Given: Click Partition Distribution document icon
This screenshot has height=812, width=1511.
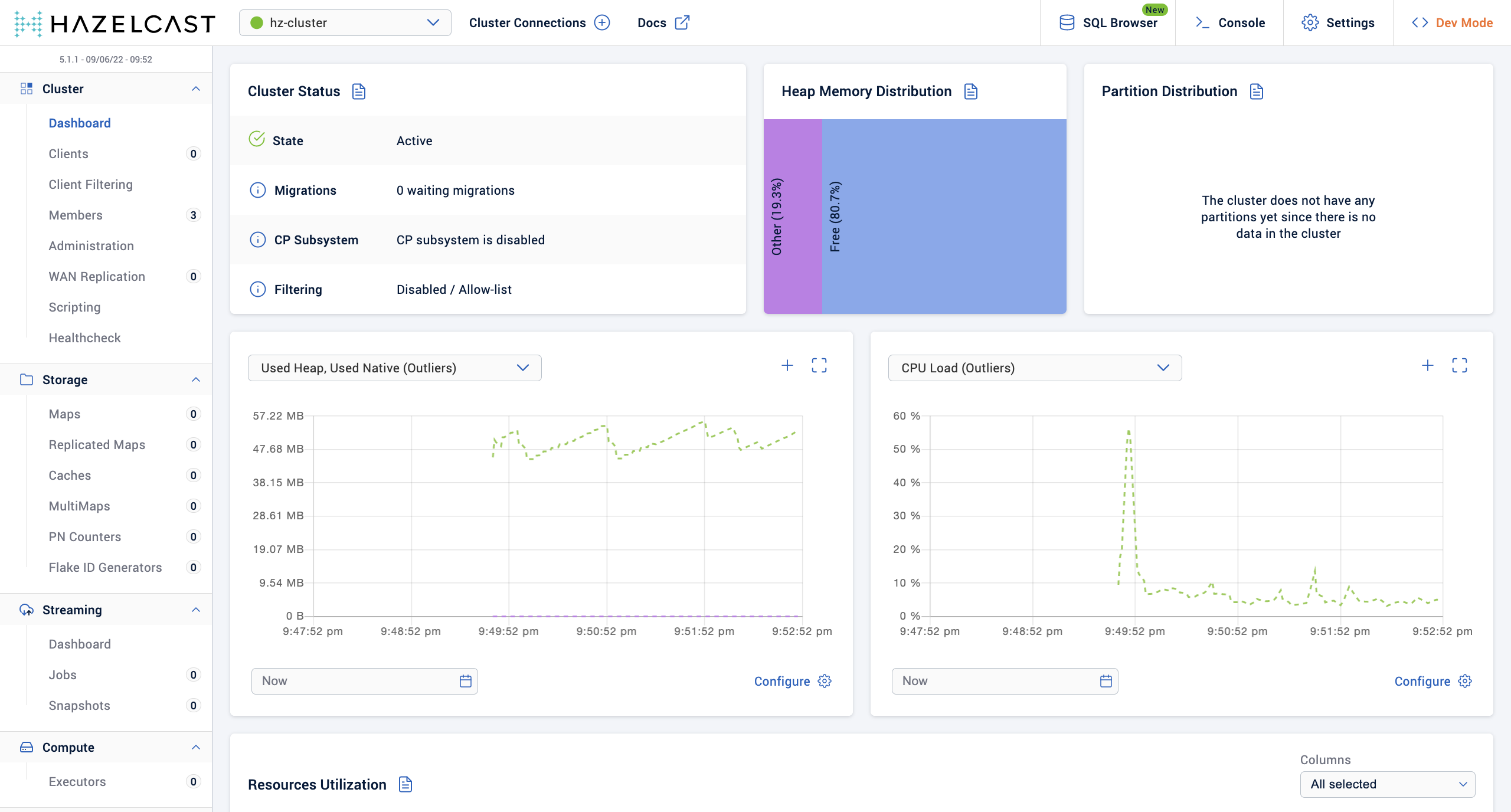Looking at the screenshot, I should pyautogui.click(x=1257, y=91).
